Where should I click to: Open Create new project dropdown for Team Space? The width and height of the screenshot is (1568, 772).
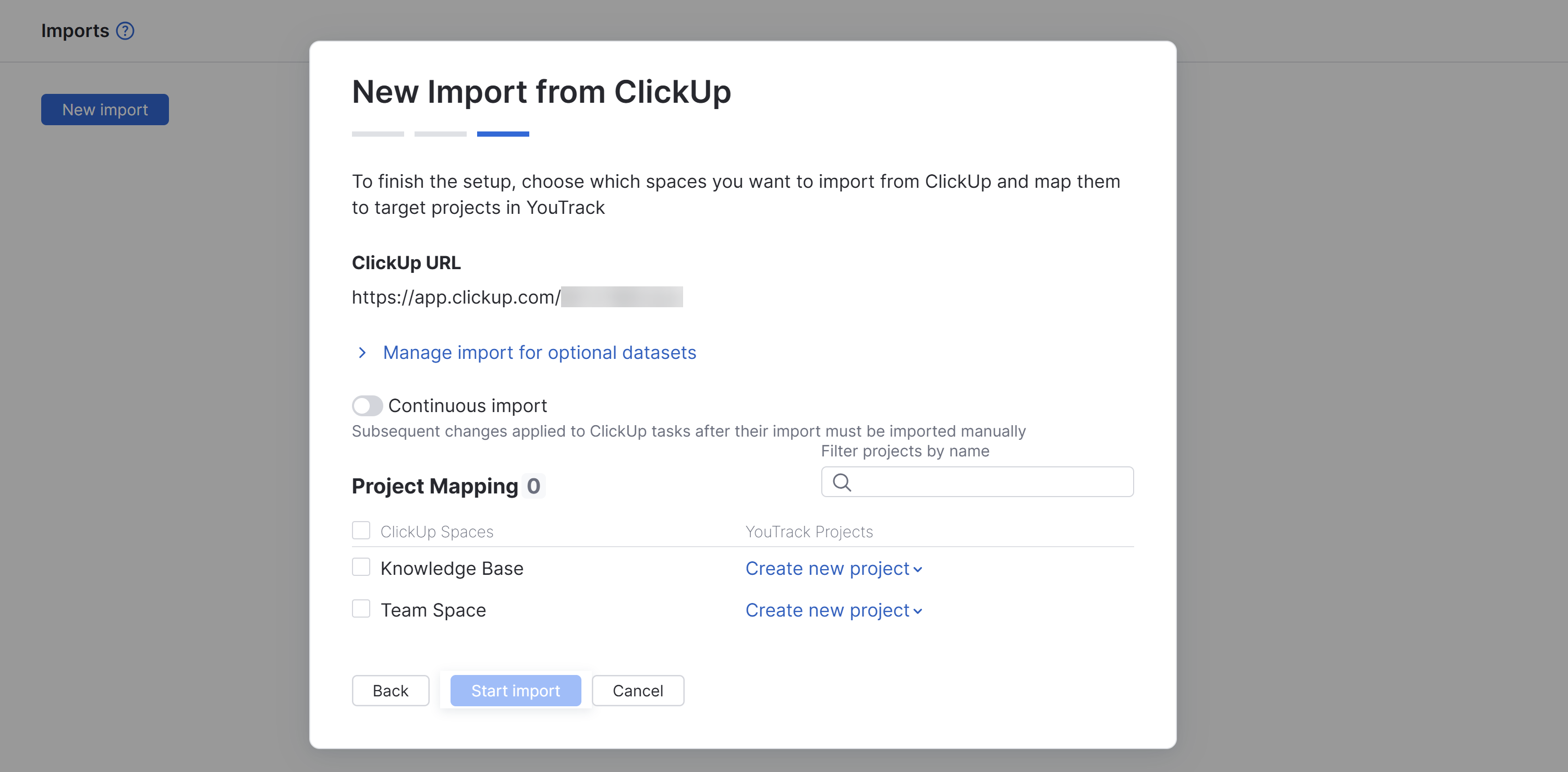[834, 610]
